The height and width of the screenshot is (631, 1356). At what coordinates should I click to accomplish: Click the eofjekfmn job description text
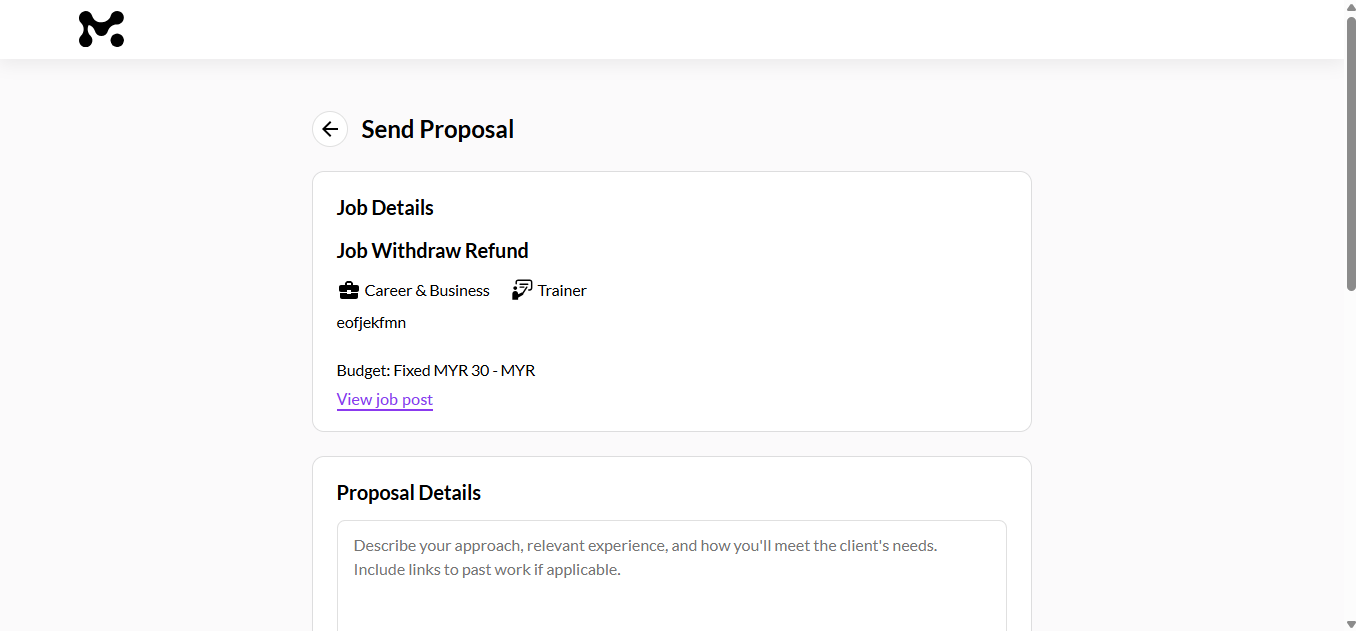(x=371, y=322)
